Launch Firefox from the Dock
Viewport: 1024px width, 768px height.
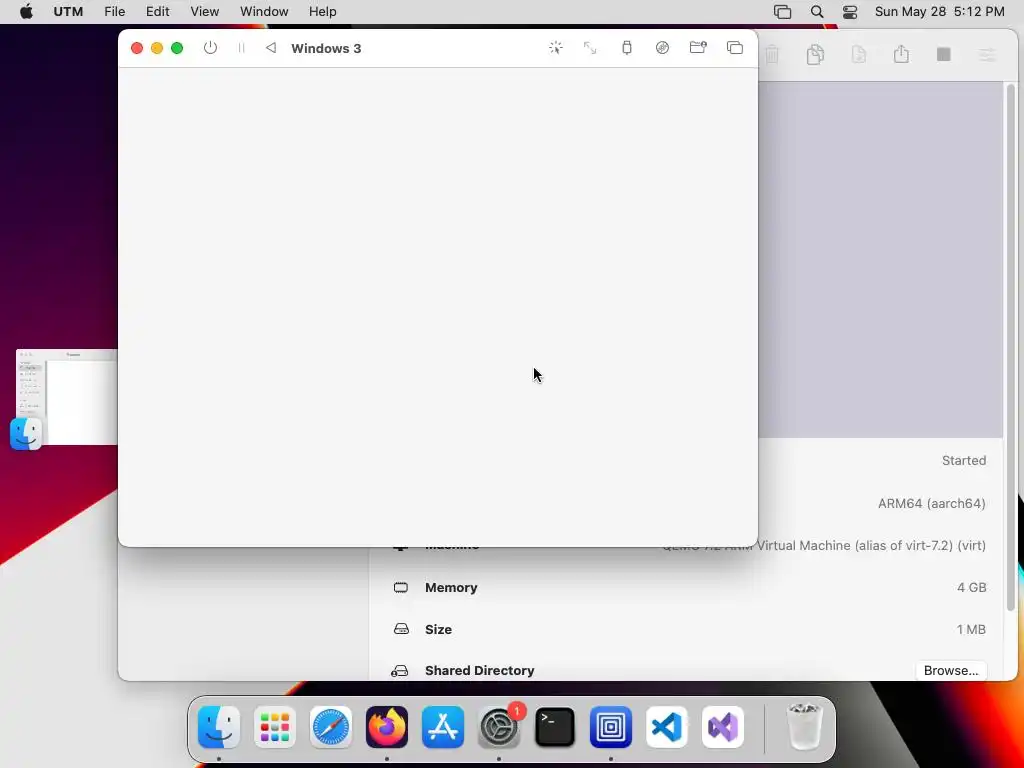[x=387, y=727]
